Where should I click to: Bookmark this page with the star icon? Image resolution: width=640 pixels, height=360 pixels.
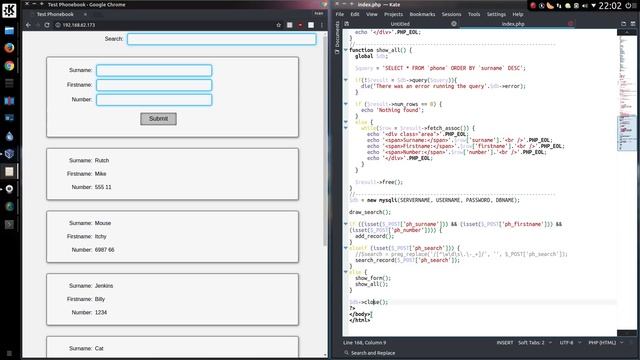point(279,25)
